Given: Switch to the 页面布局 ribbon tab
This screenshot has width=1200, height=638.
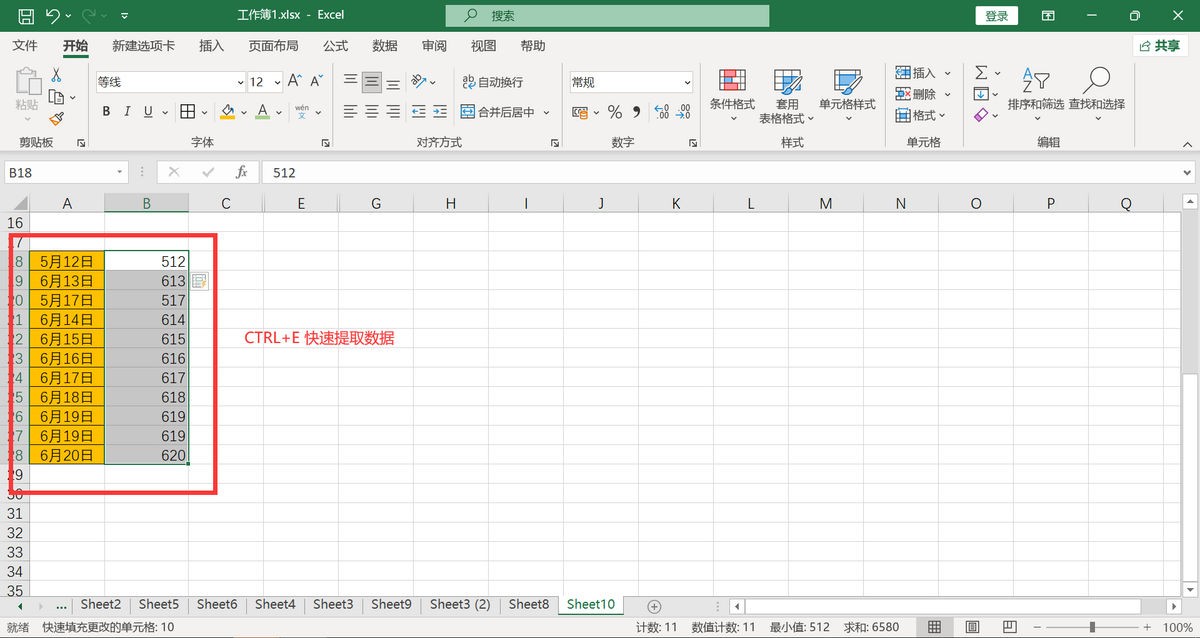Looking at the screenshot, I should point(273,46).
